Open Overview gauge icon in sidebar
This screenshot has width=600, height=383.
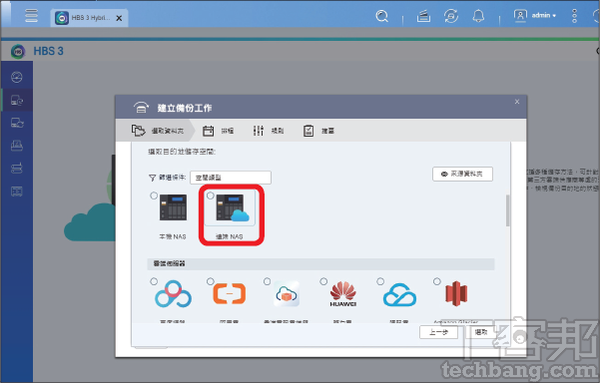point(16,77)
